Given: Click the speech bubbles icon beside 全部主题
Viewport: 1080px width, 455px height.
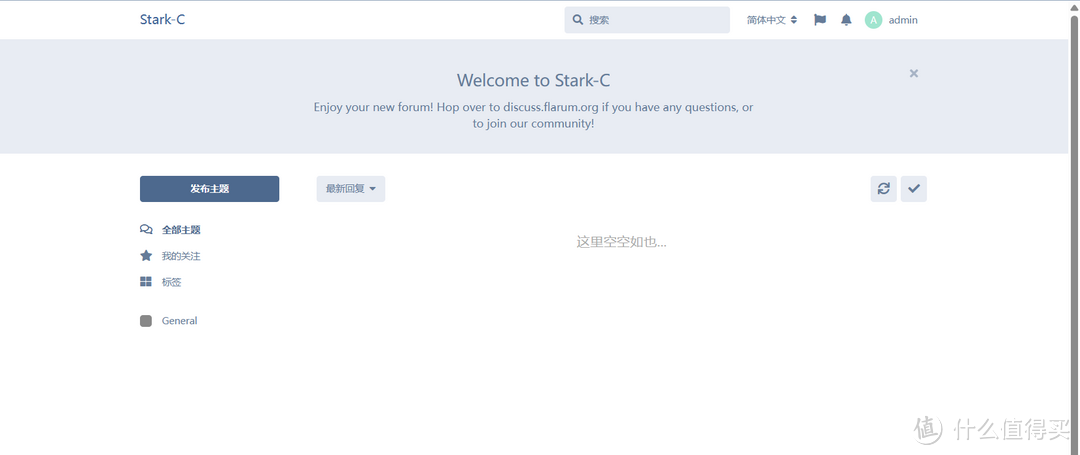Looking at the screenshot, I should (x=146, y=230).
